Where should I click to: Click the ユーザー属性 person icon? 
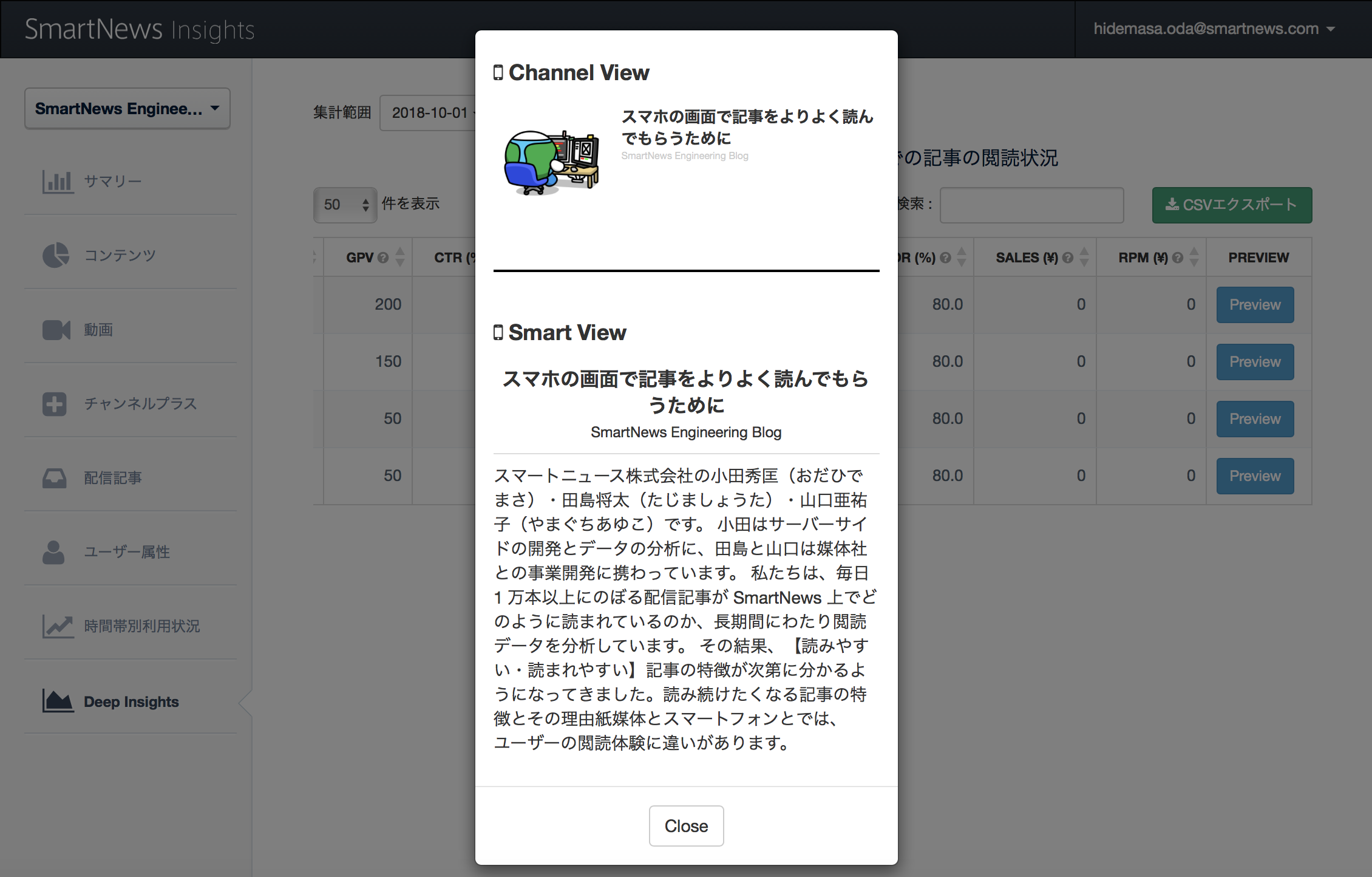pos(53,552)
